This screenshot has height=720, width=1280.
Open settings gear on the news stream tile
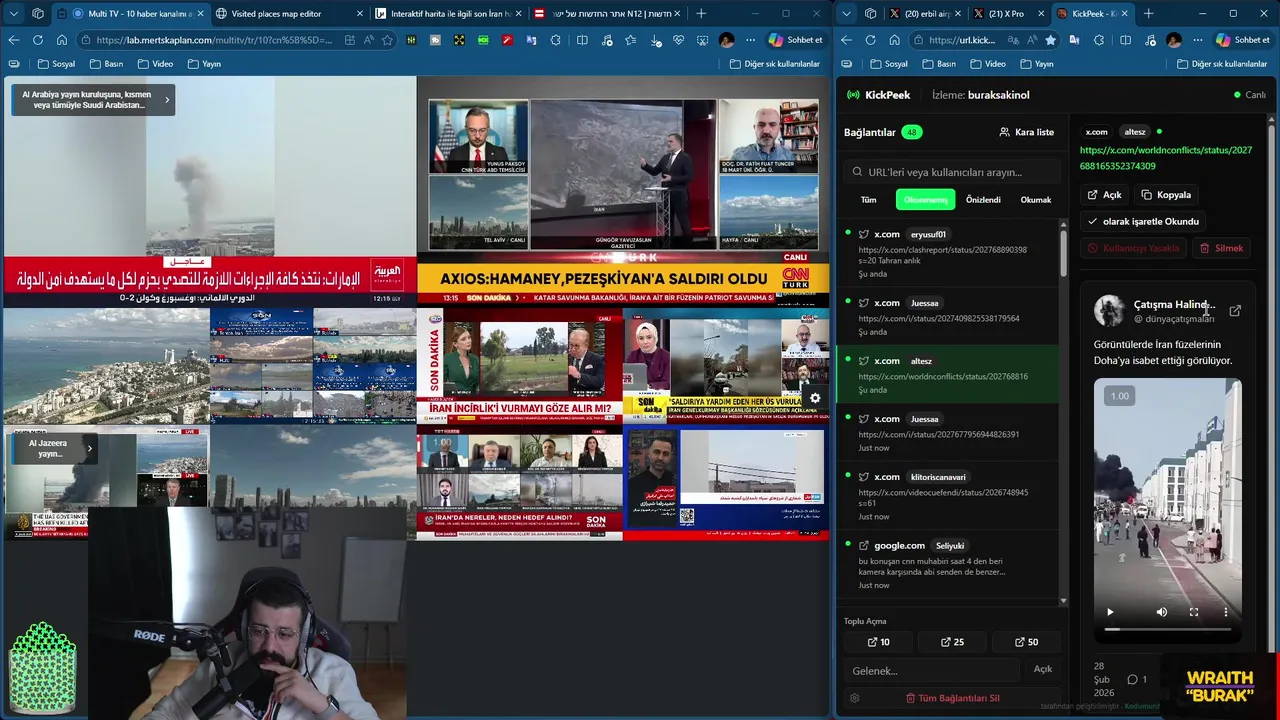(815, 398)
